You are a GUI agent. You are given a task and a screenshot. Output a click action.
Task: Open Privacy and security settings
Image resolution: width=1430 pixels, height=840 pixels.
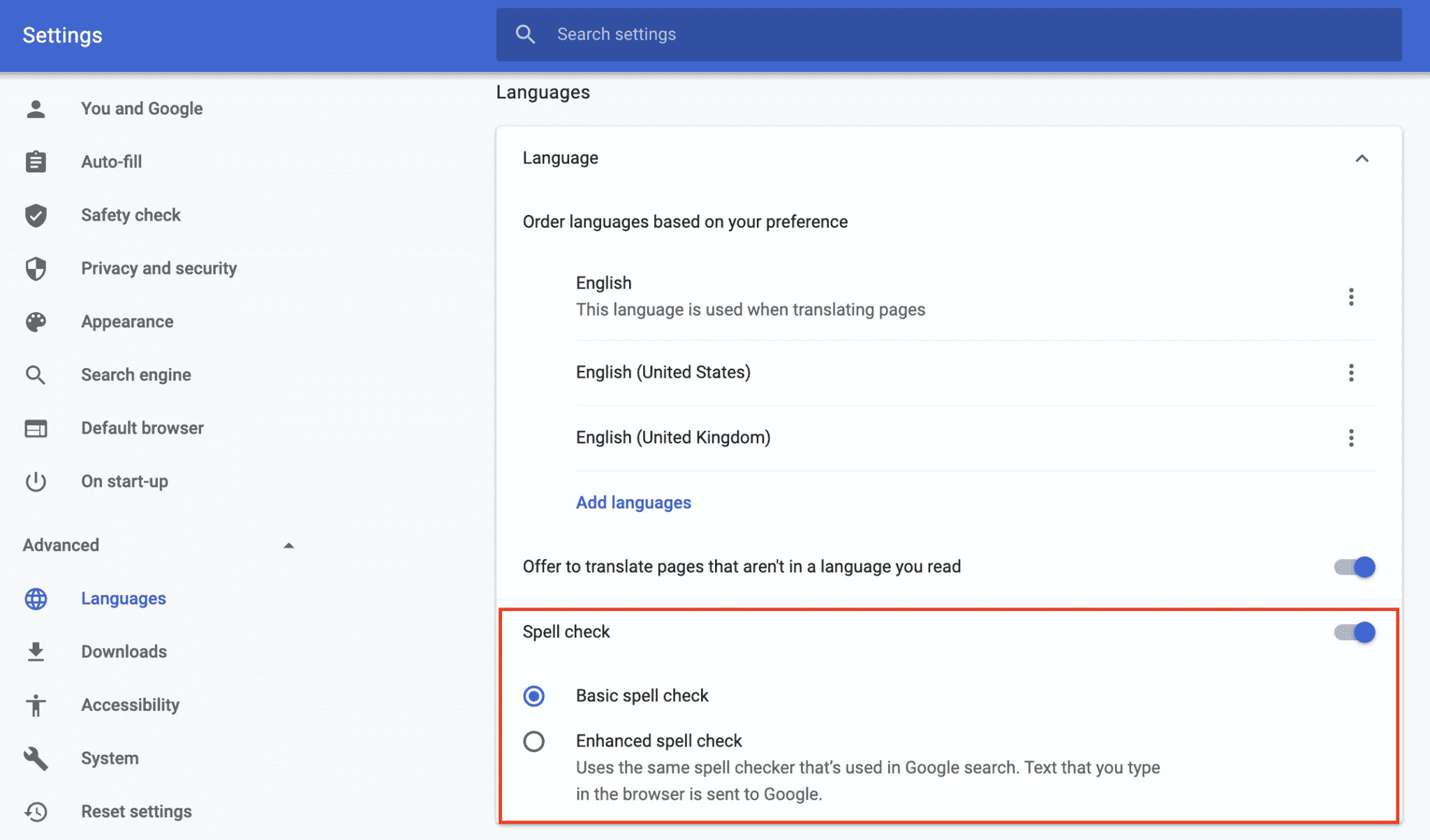point(159,268)
